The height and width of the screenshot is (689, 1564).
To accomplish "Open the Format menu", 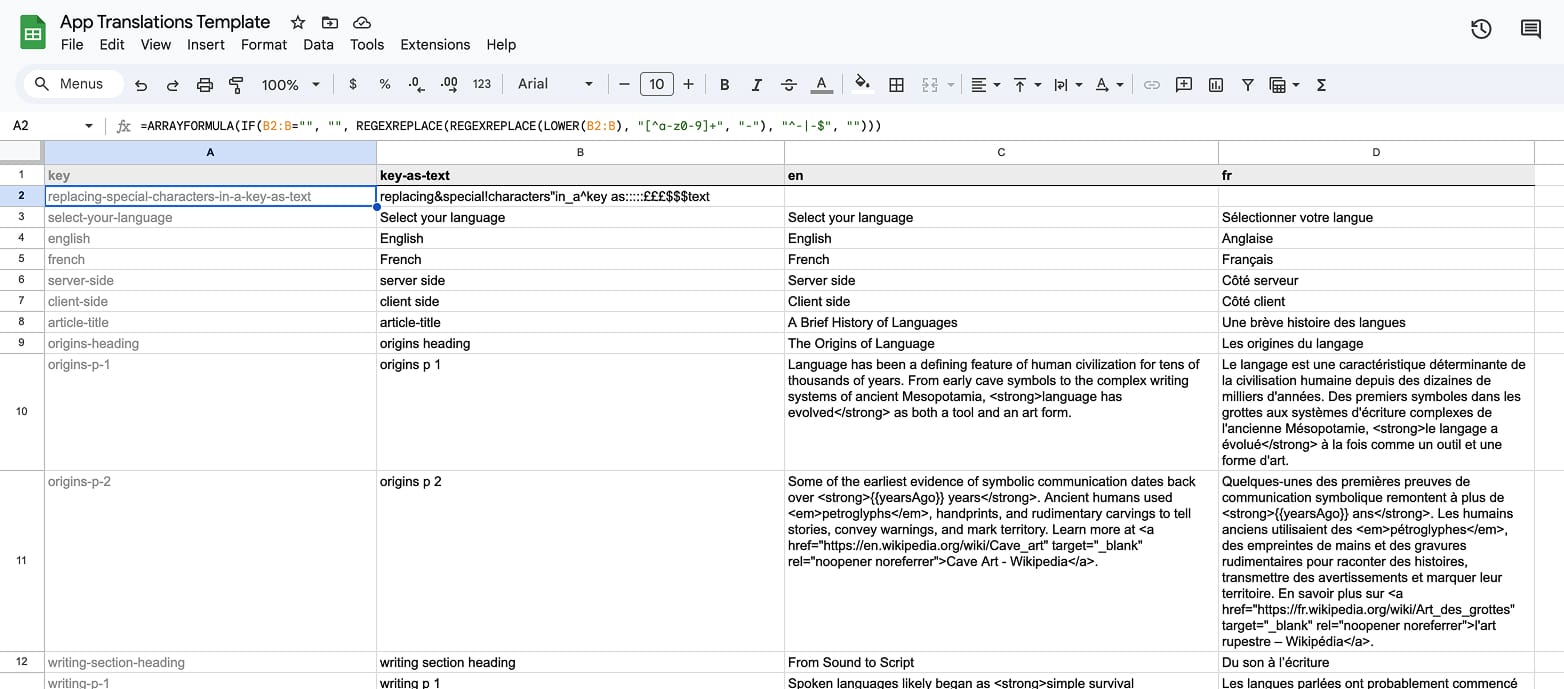I will 264,45.
